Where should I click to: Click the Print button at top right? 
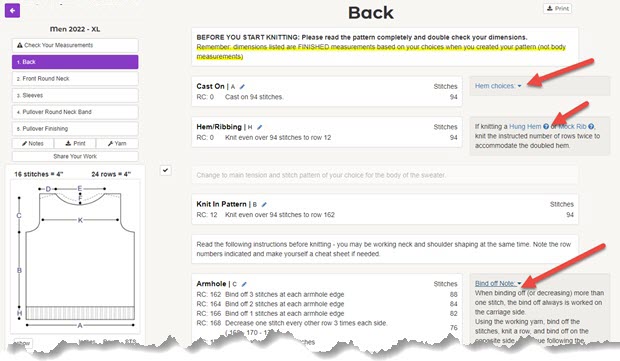(557, 8)
